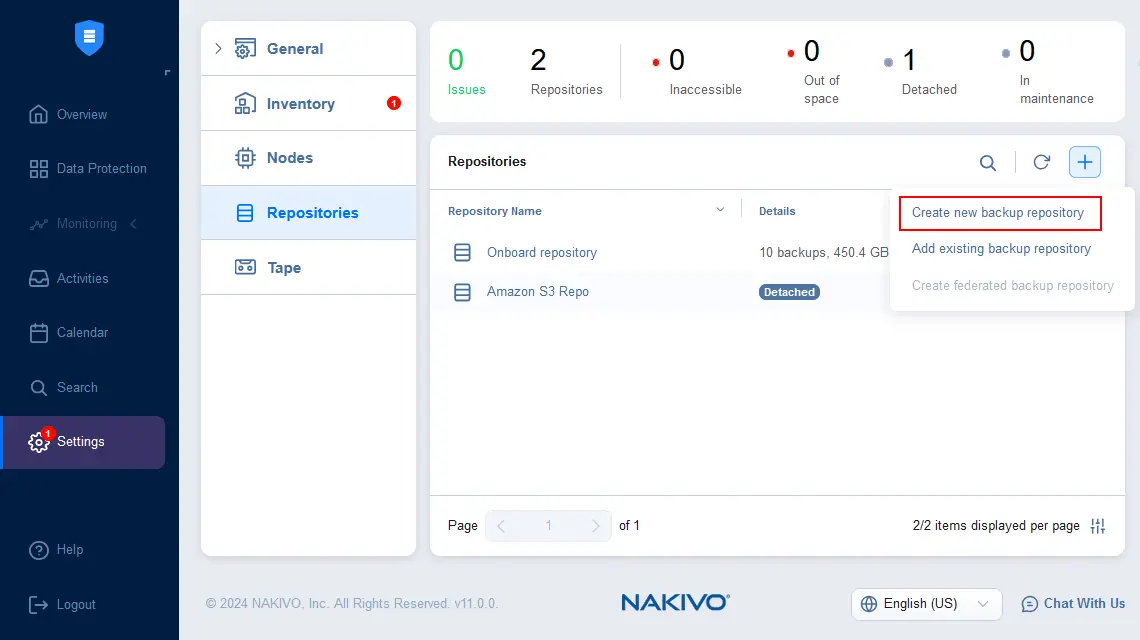Click the 2/2 items displayed per page text
This screenshot has height=640, width=1140.
[x=996, y=526]
